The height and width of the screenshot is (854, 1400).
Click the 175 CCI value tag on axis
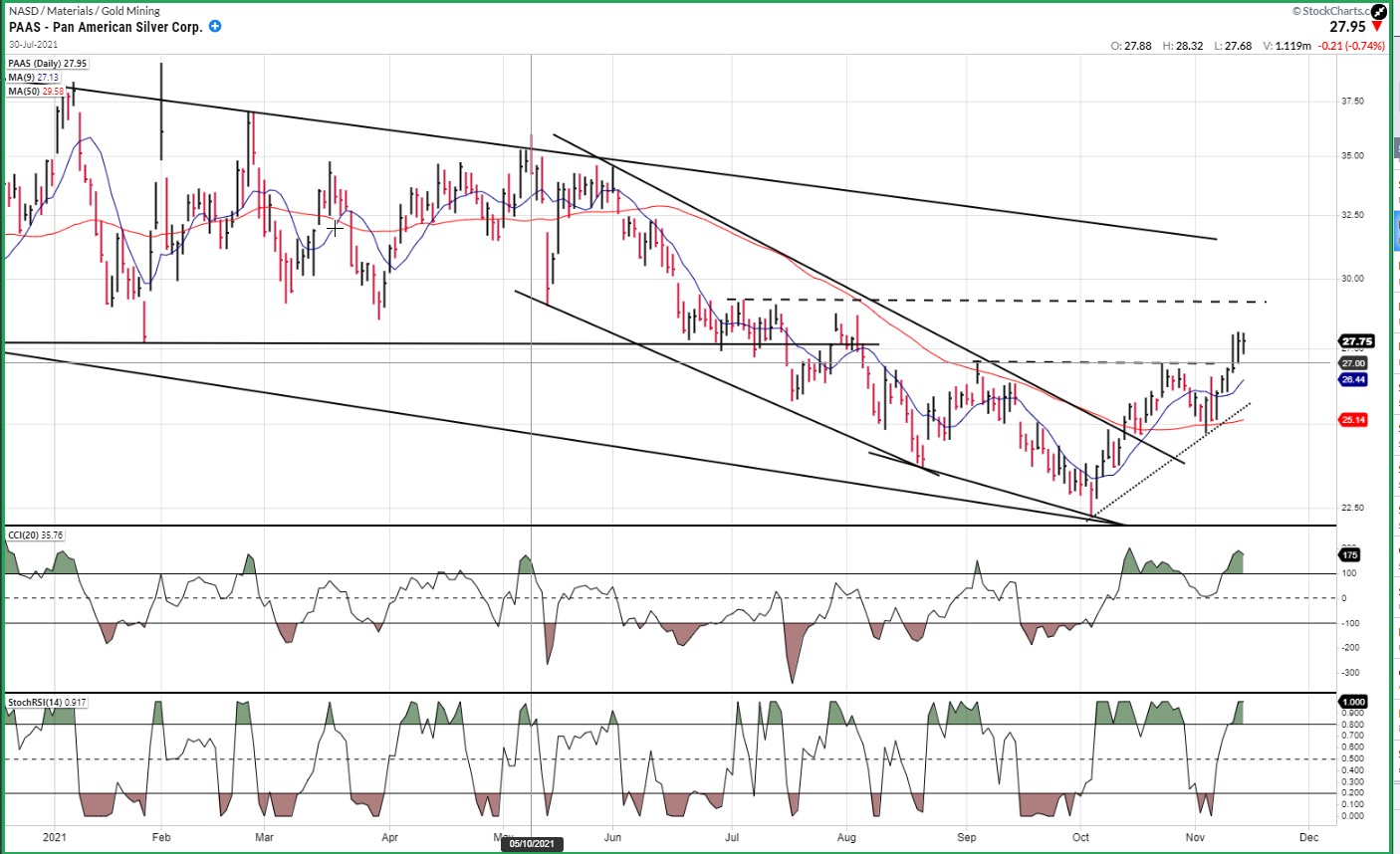(x=1351, y=554)
